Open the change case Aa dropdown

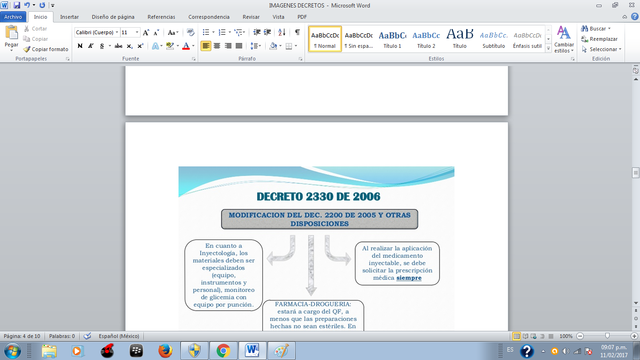[x=173, y=32]
